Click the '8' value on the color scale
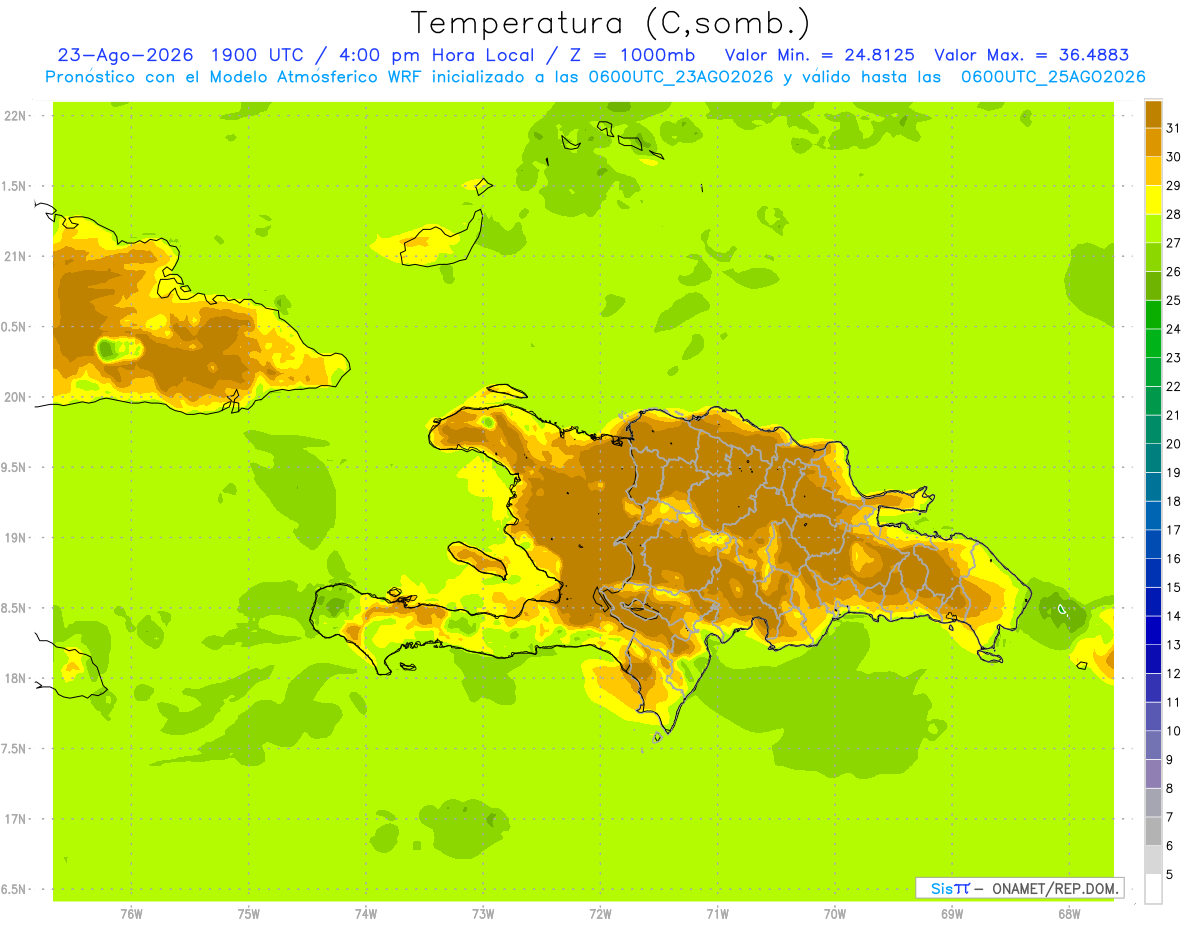The image size is (1200, 927). 1170,788
